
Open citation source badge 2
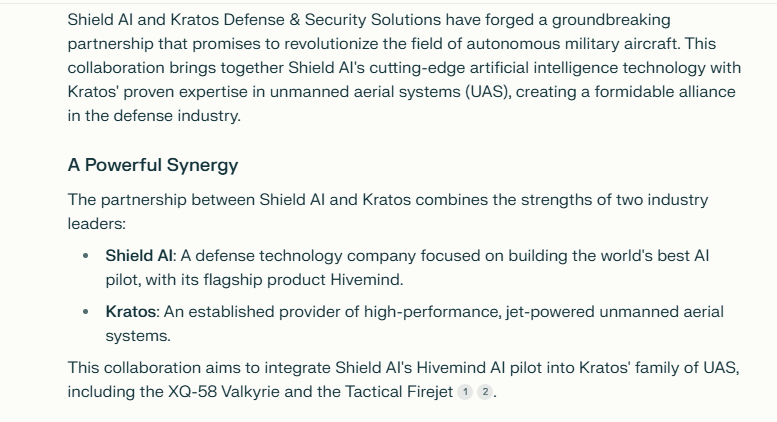[485, 392]
